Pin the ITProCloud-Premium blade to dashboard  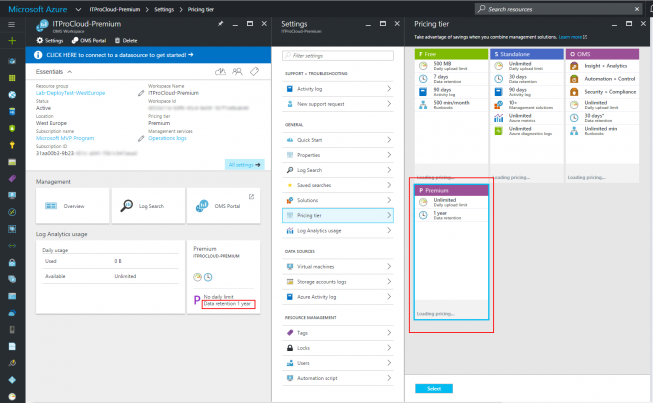click(x=220, y=24)
